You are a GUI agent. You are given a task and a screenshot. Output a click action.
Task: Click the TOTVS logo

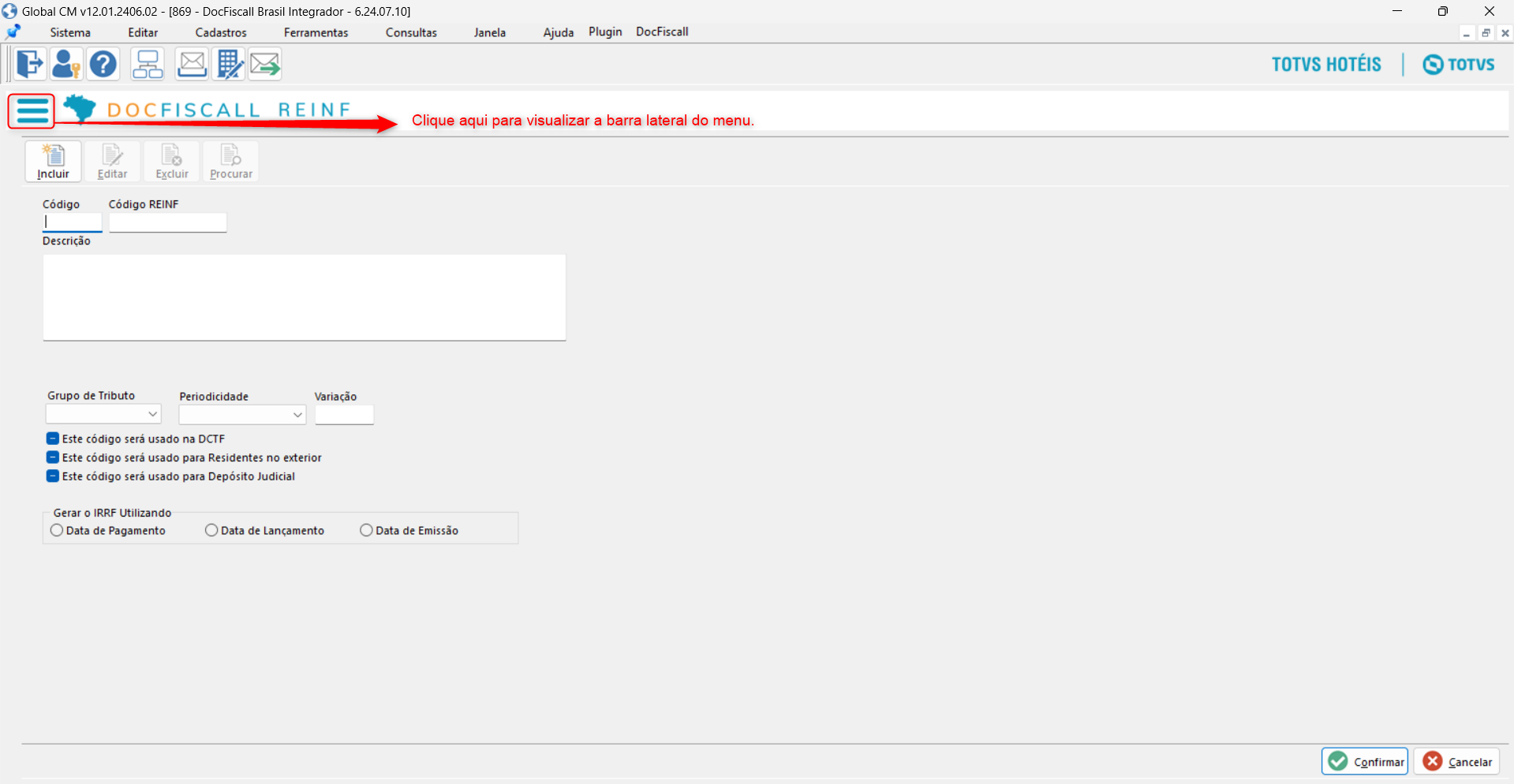pyautogui.click(x=1459, y=64)
